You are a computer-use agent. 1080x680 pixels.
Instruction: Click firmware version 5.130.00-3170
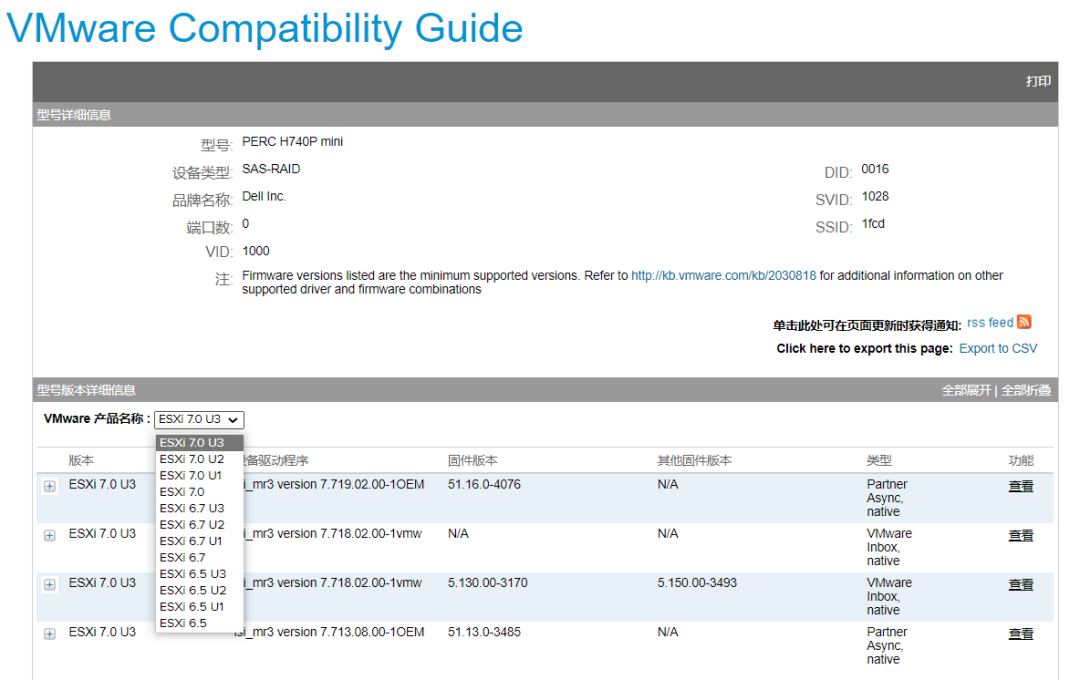[488, 583]
